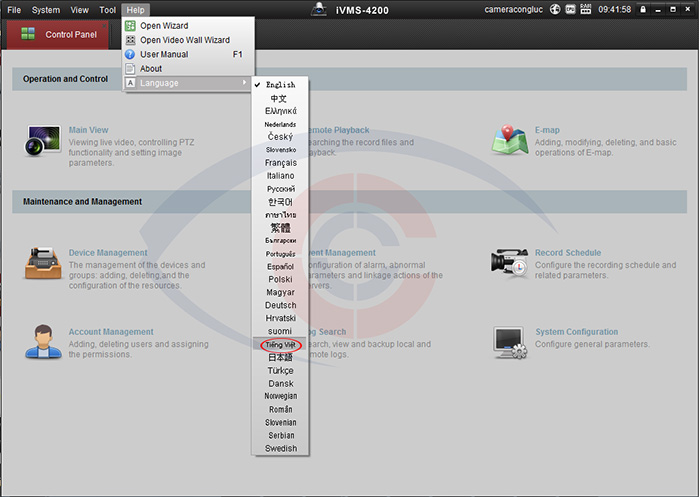This screenshot has height=497, width=700.
Task: Click the RAM usage status icon
Action: click(586, 9)
